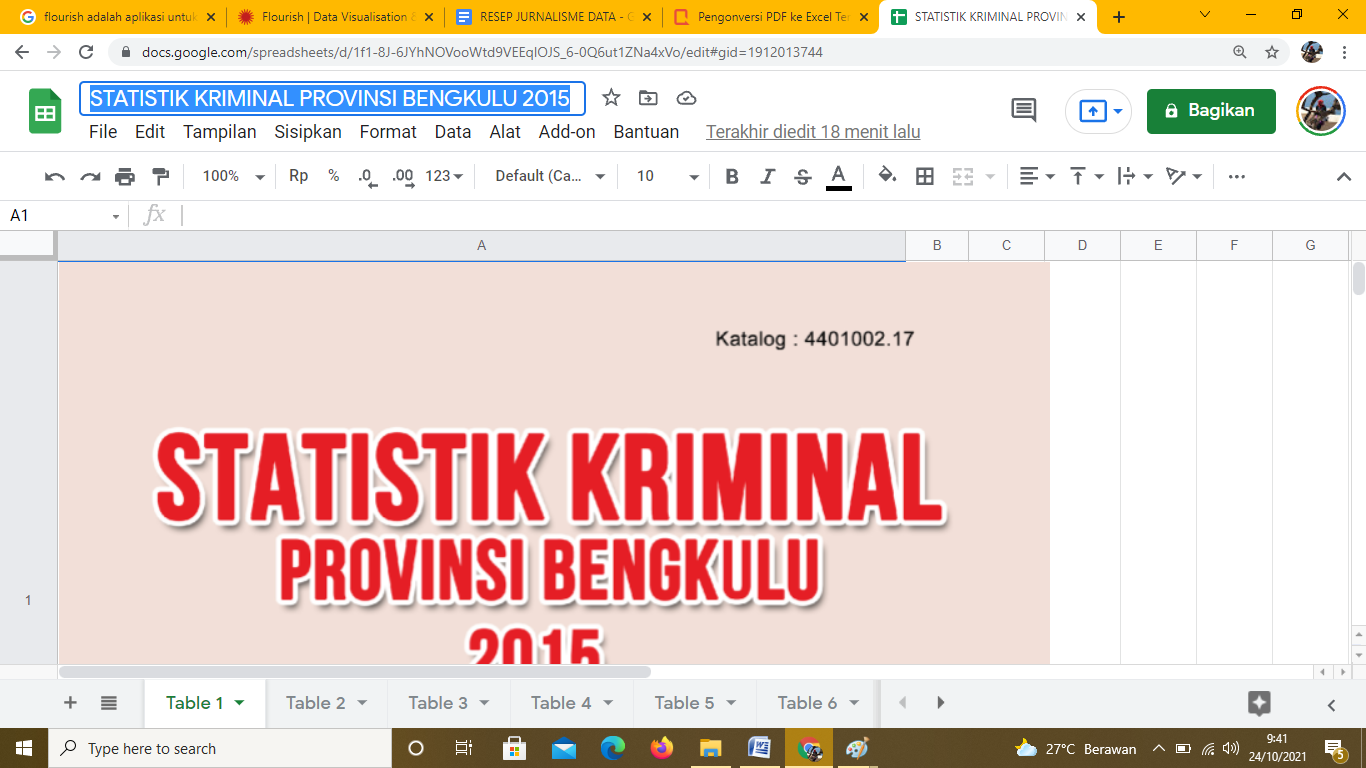Select the Paint format tool
This screenshot has height=768, width=1366.
[160, 177]
